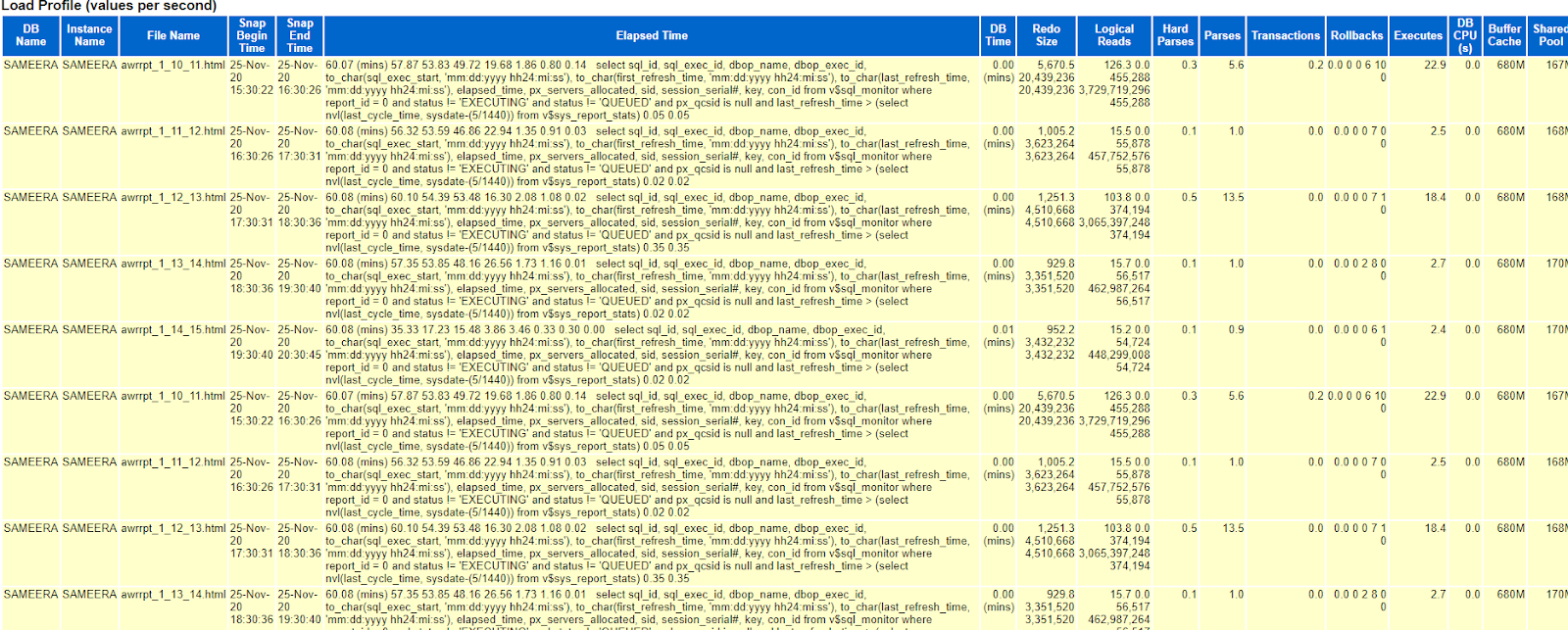Click the Hard Parses column header

click(x=1175, y=35)
